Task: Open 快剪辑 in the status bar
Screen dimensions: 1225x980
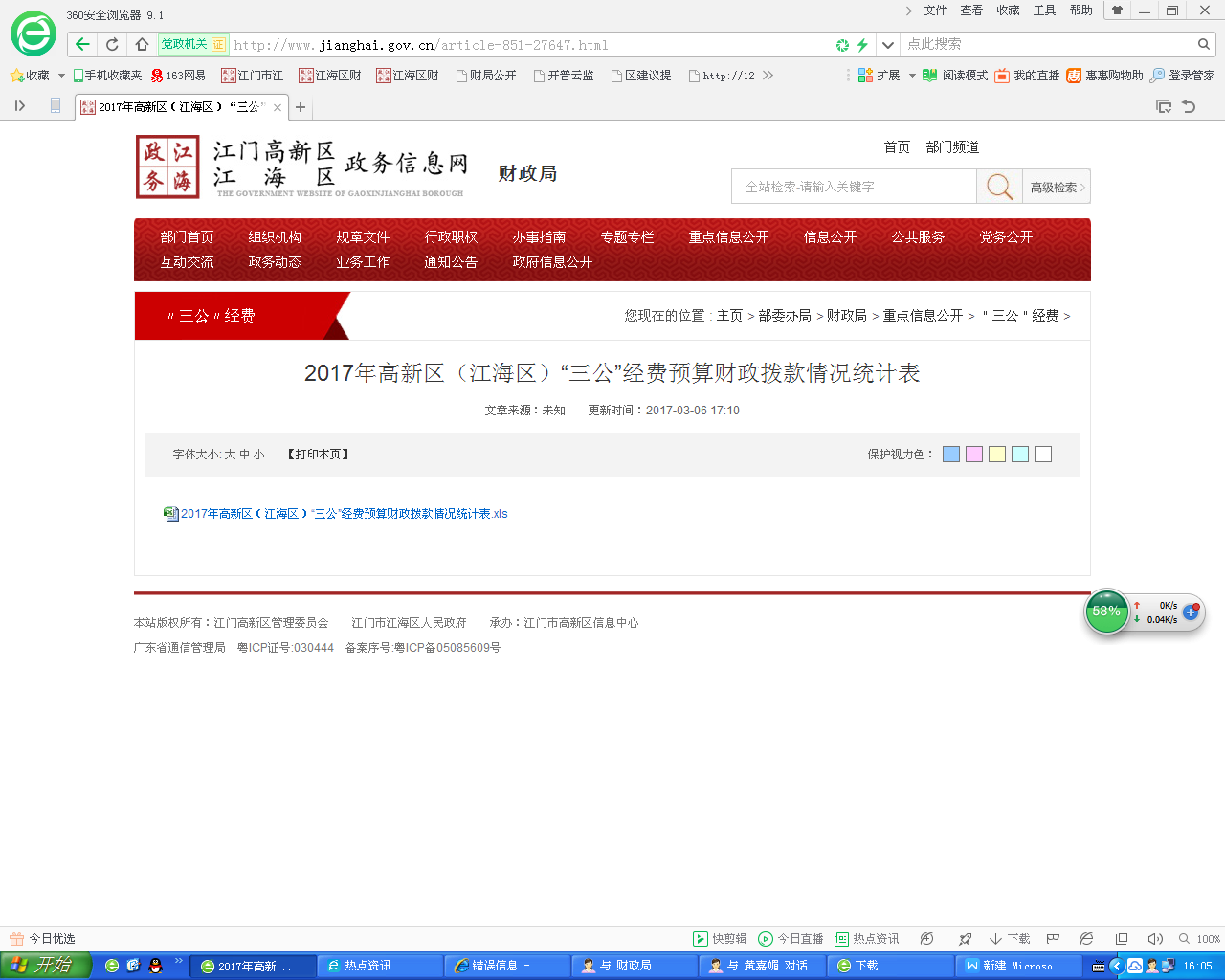Action: coord(720,939)
